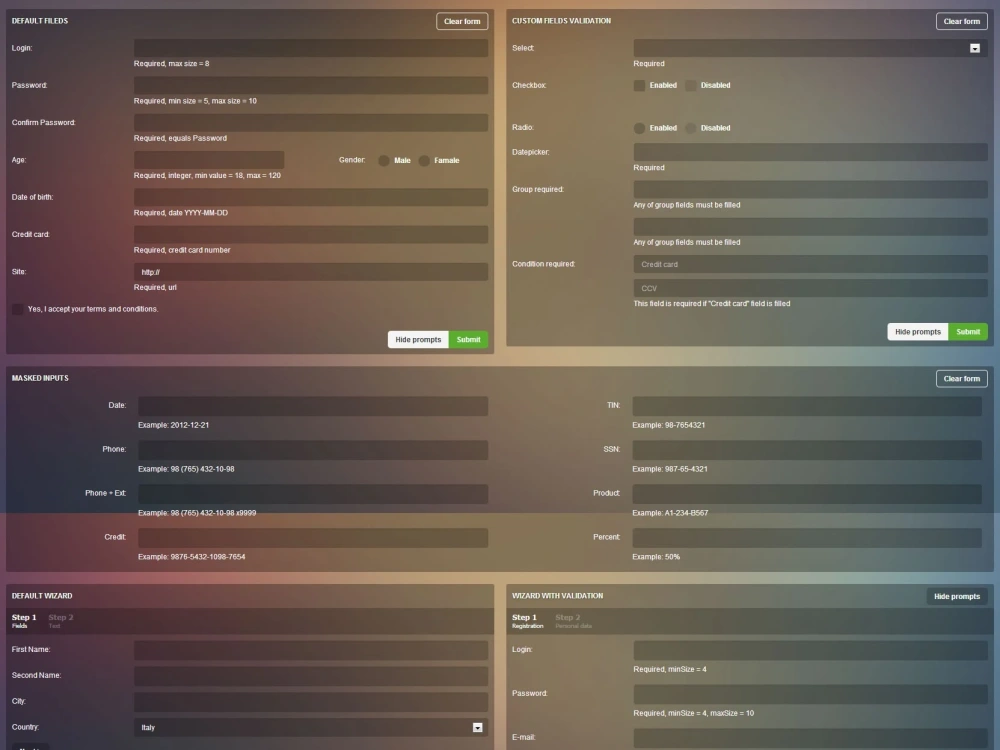Click Clear form in Masked Inputs panel
1000x750 pixels.
pyautogui.click(x=961, y=378)
